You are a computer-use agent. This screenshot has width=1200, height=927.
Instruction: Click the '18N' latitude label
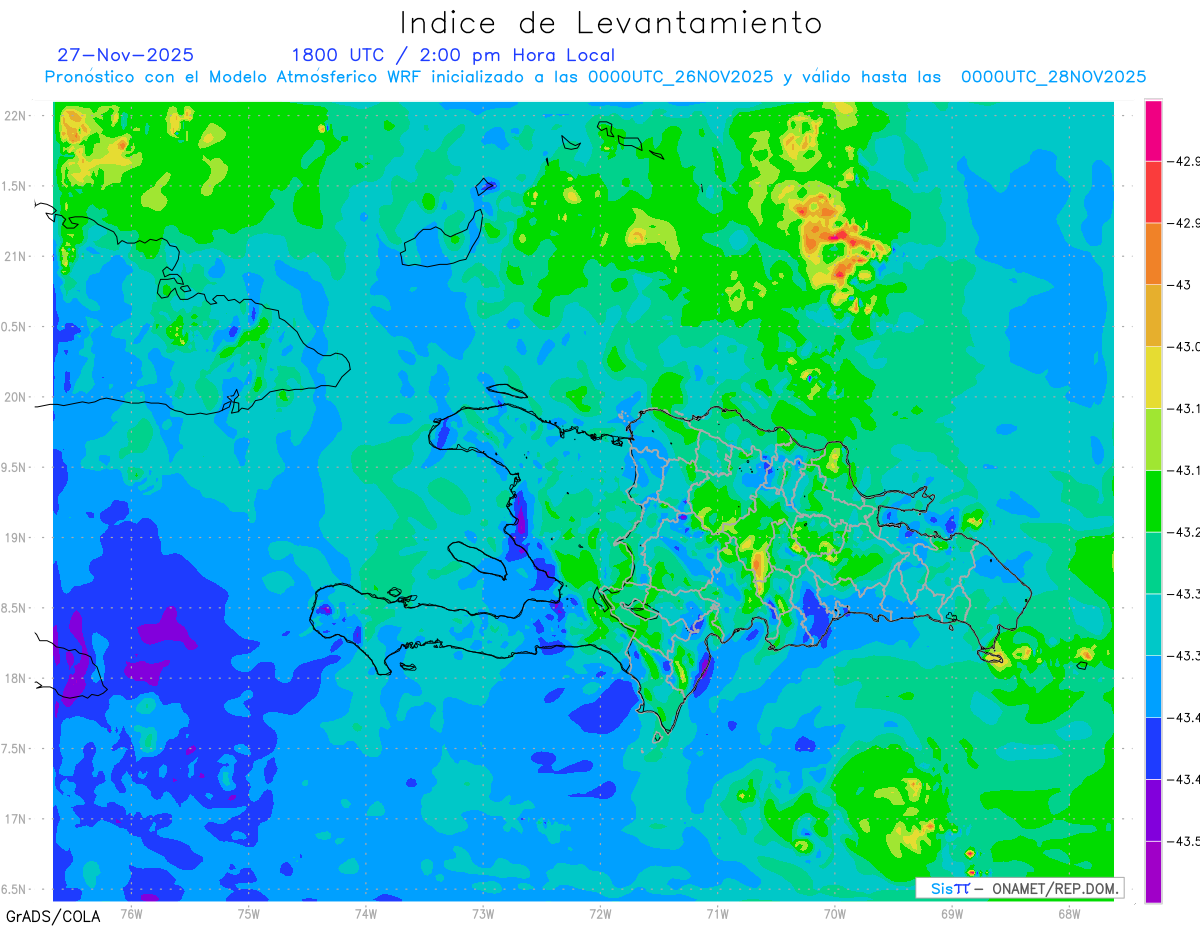click(16, 679)
